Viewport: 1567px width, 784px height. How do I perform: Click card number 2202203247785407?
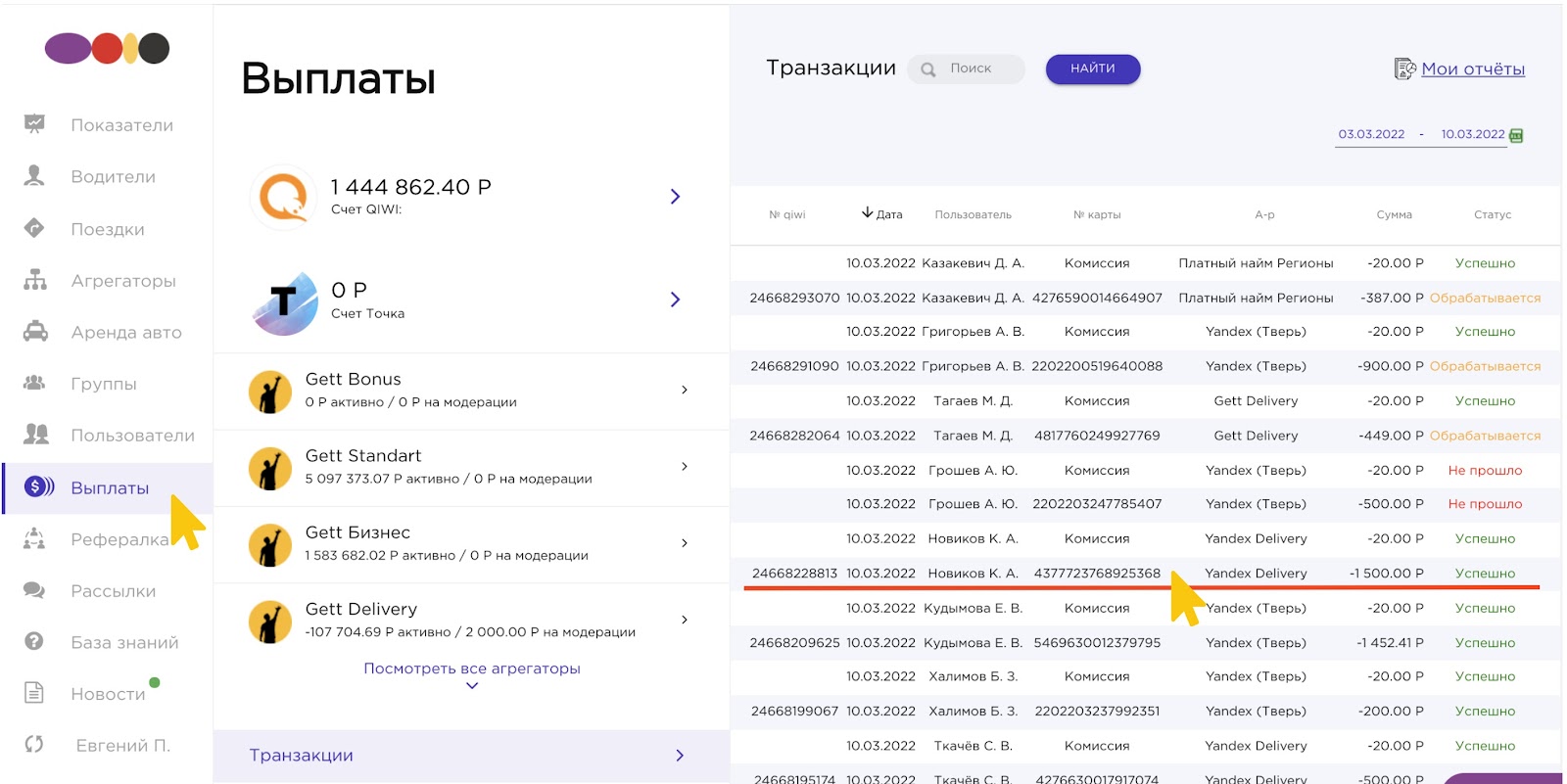(x=1097, y=504)
